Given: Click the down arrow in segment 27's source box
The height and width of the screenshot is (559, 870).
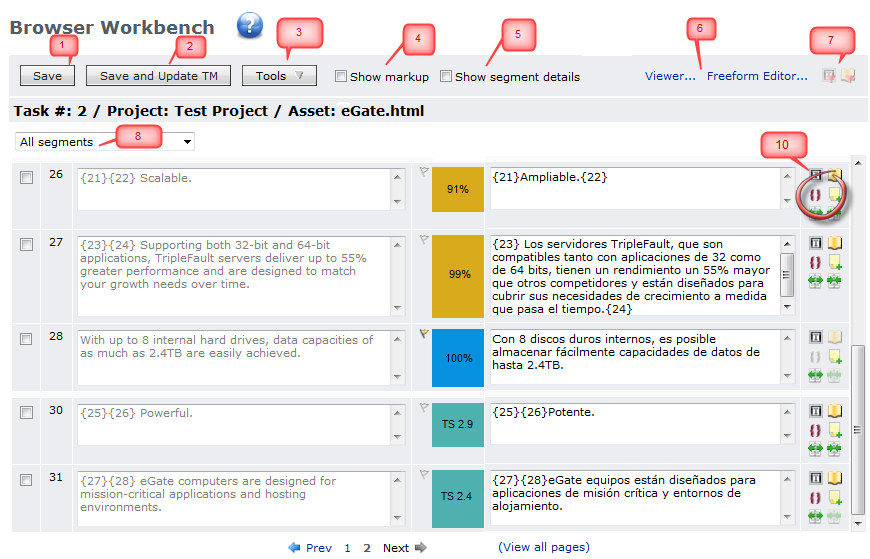Looking at the screenshot, I should click(x=398, y=308).
